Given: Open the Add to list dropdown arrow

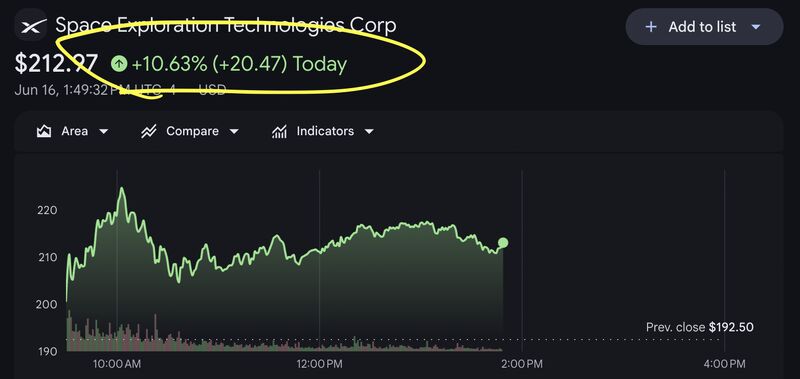Looking at the screenshot, I should (x=756, y=27).
